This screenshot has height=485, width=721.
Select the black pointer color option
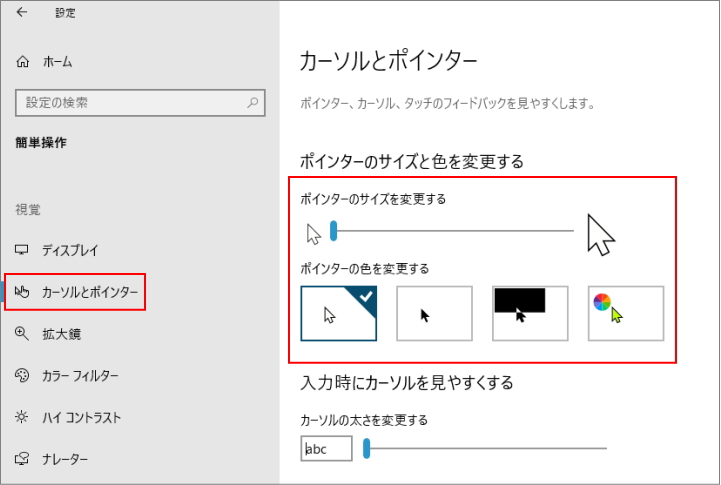(434, 314)
